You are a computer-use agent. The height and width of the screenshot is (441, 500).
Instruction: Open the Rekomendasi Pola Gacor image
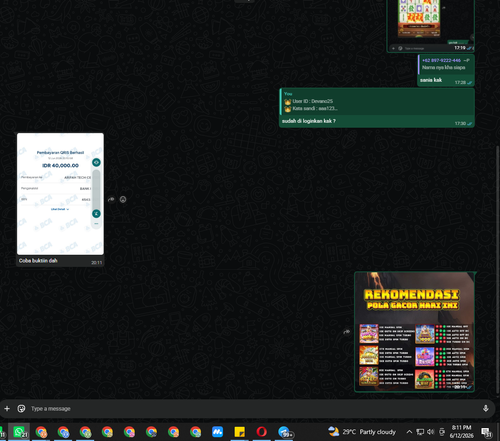coord(414,332)
